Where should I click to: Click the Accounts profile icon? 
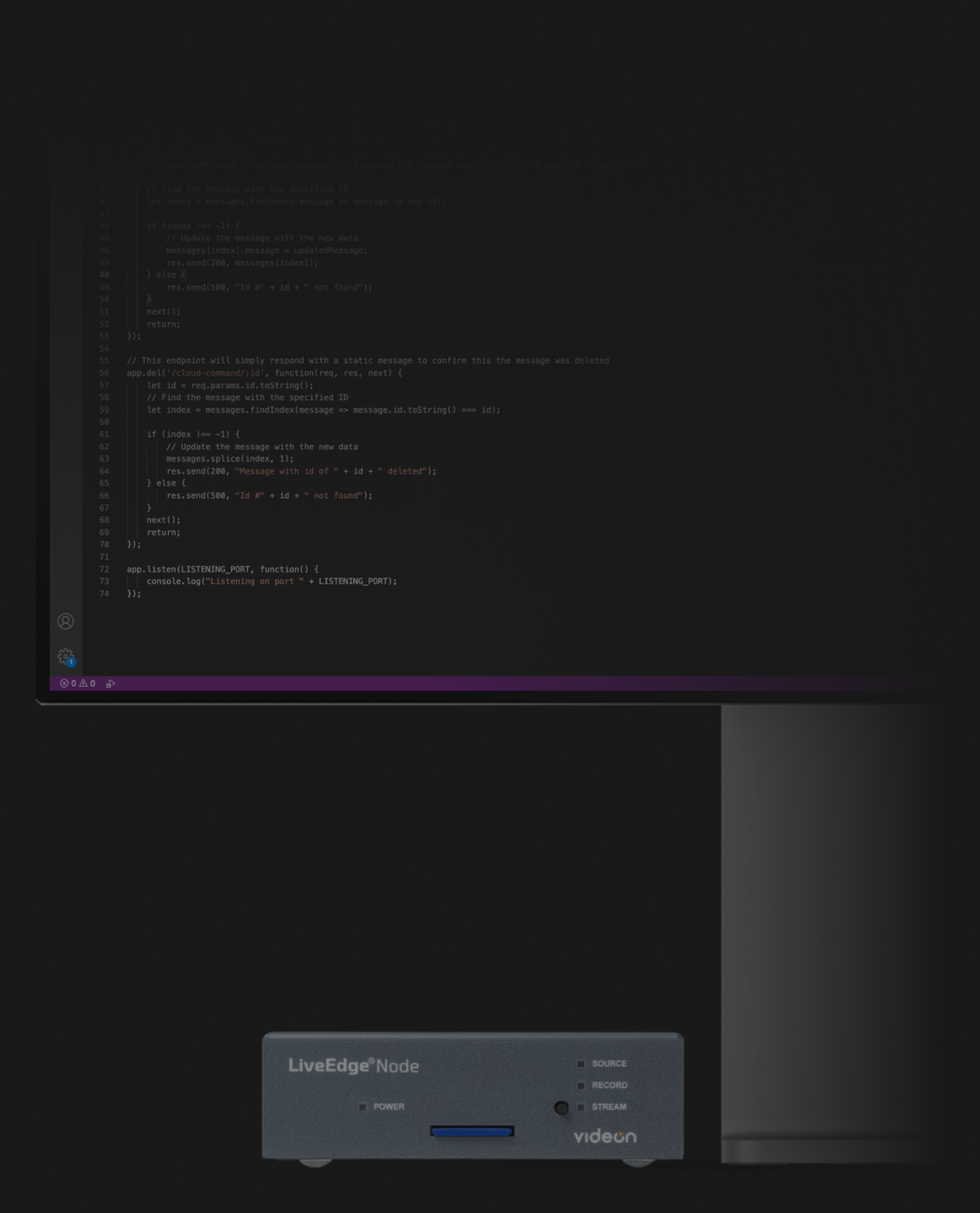64,621
